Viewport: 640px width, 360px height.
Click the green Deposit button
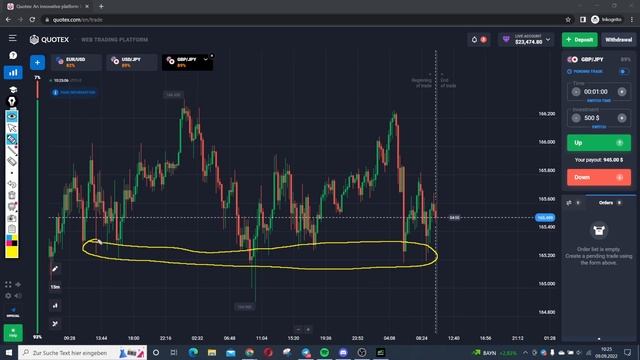[x=580, y=40]
